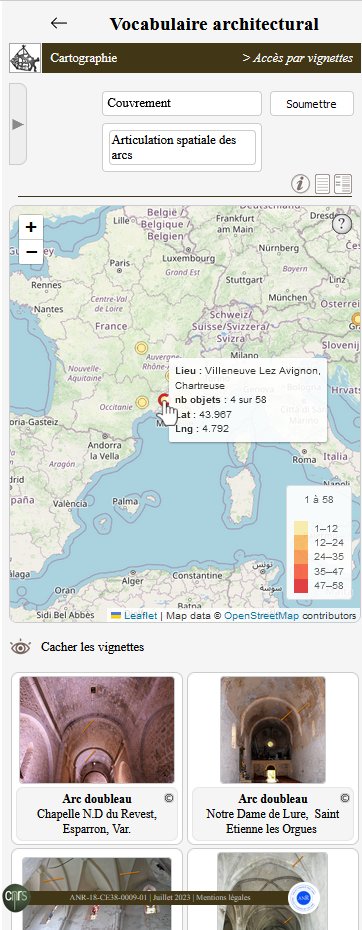
Task: Open the Articulation spatiale des arcs selector
Action: click(x=182, y=148)
